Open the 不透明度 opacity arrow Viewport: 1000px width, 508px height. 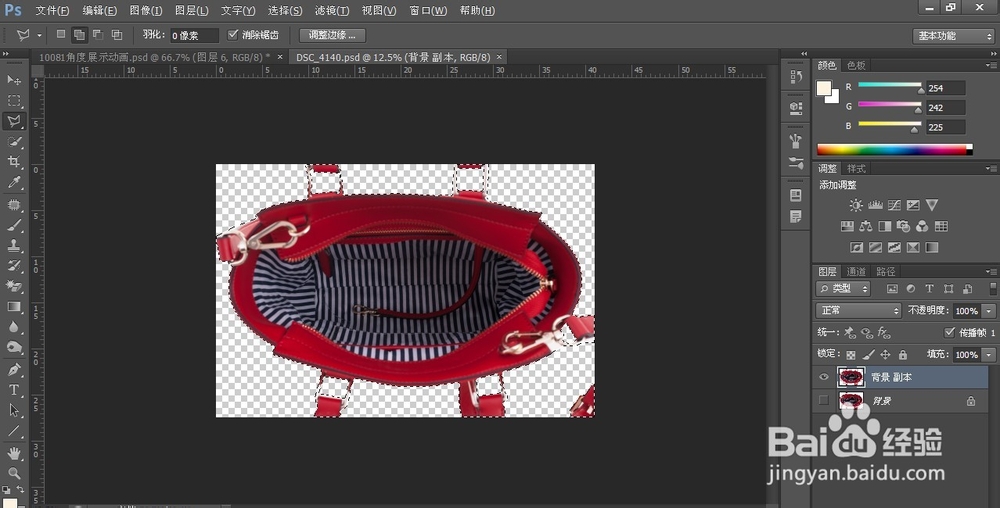pos(989,311)
